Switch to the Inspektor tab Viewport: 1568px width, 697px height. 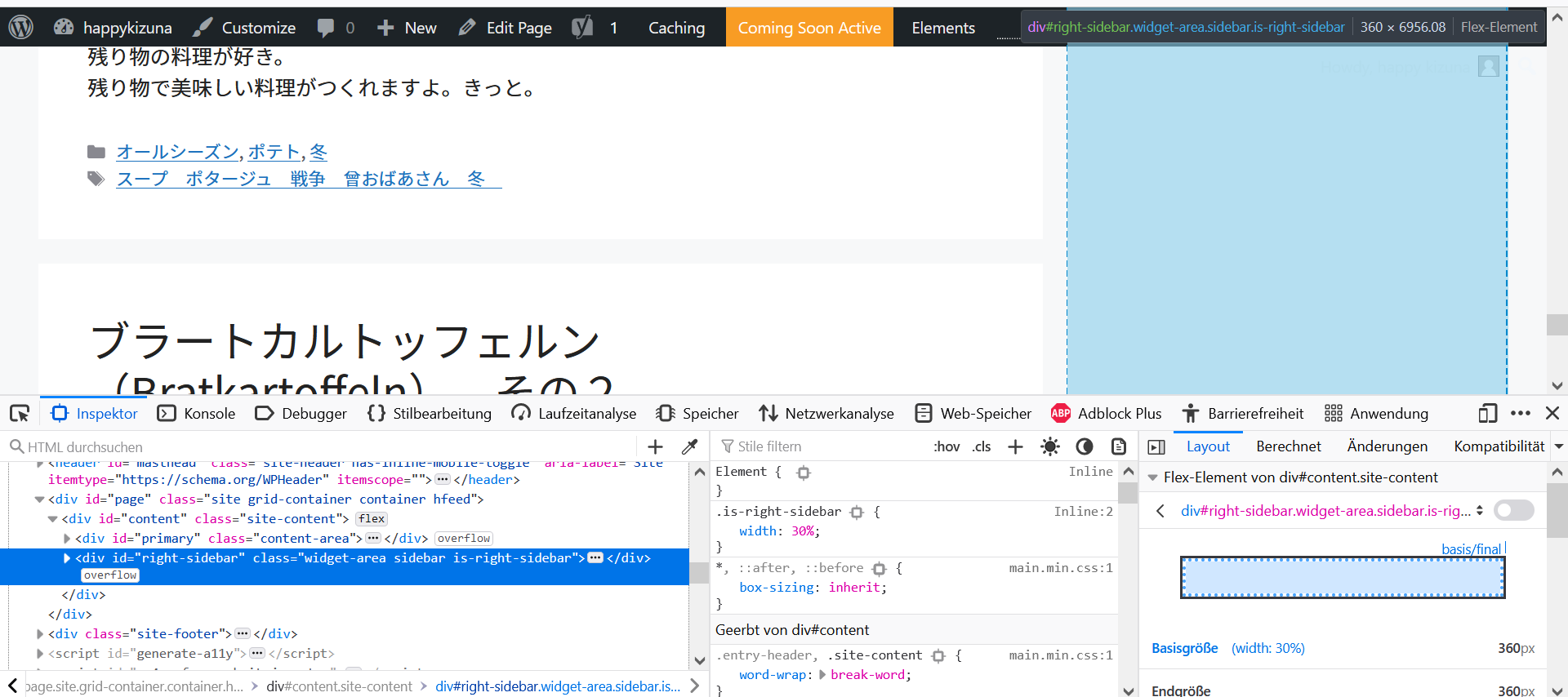pyautogui.click(x=94, y=413)
